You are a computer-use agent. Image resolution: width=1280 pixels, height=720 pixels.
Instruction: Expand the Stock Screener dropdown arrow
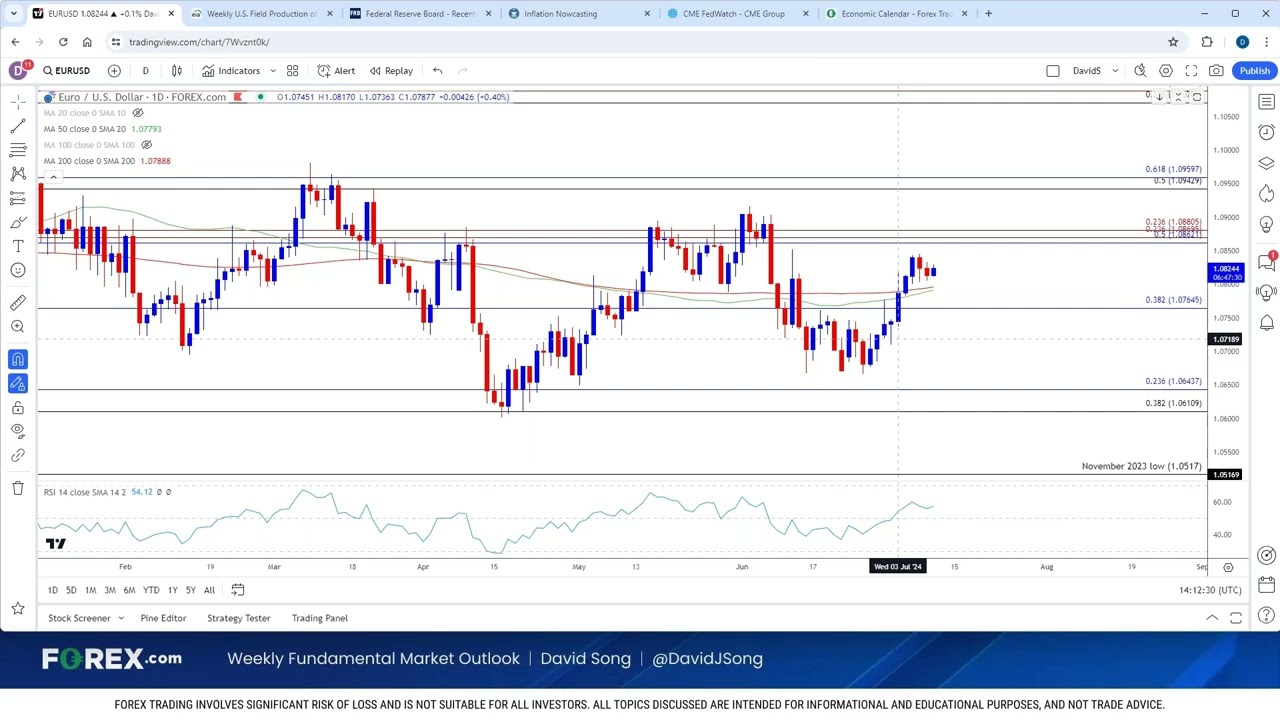tap(121, 618)
